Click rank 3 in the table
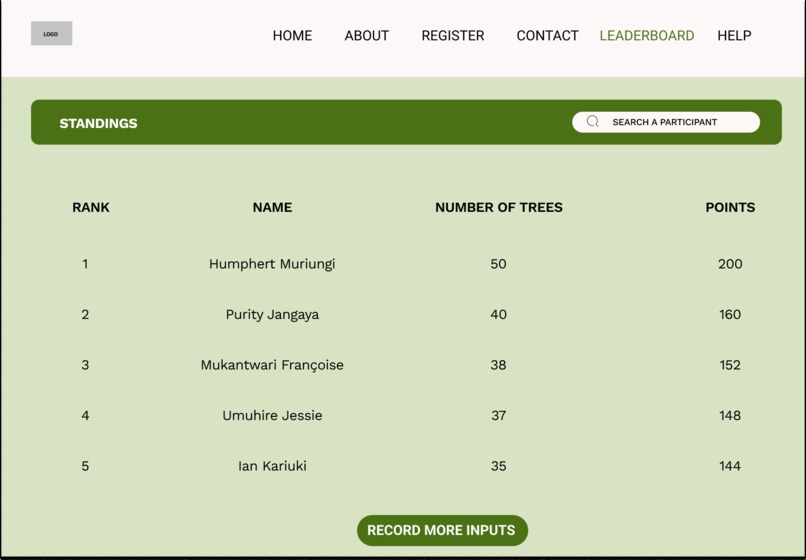 point(85,365)
